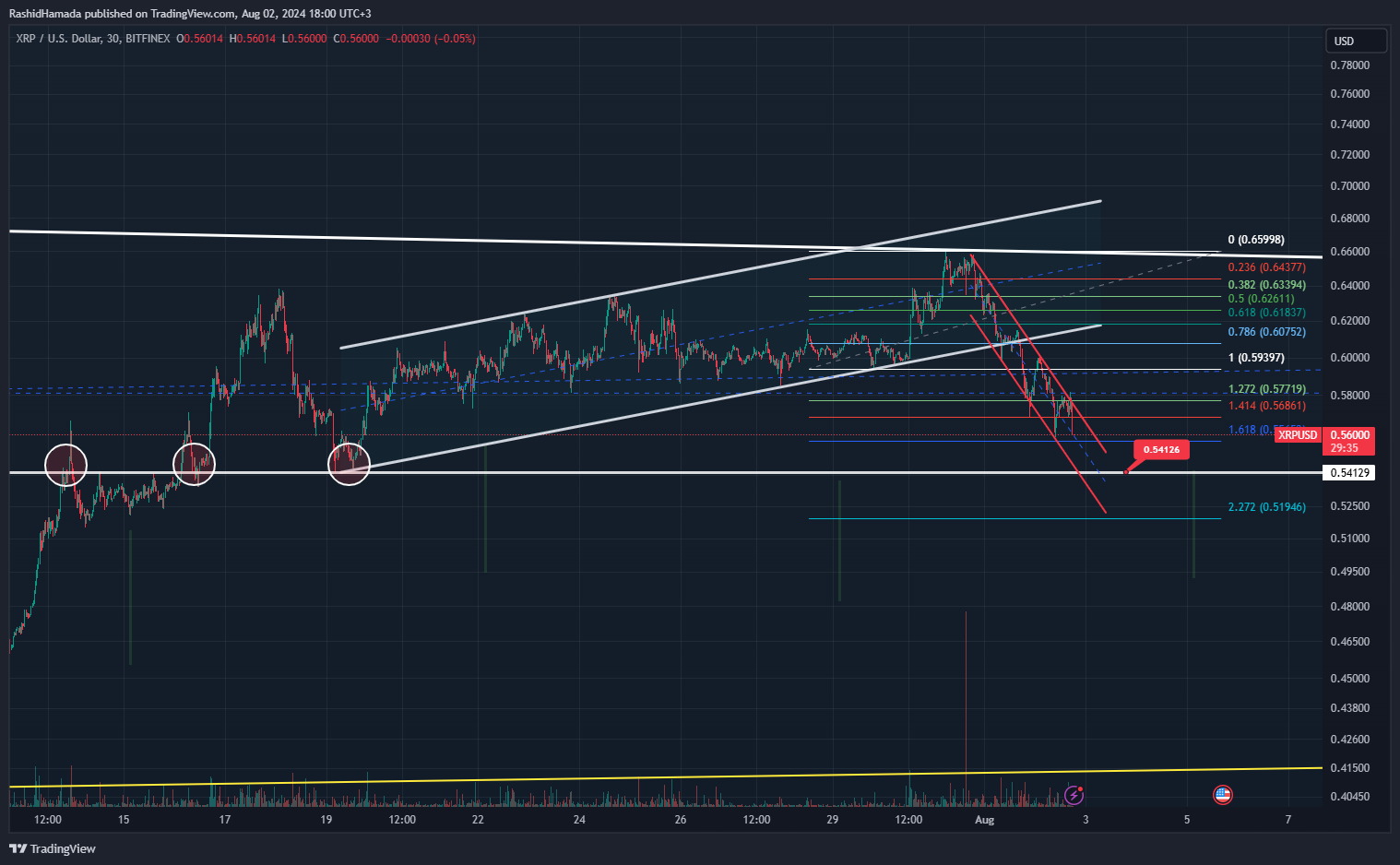Click date 19 on the time axis
Viewport: 1400px width, 865px height.
326,820
